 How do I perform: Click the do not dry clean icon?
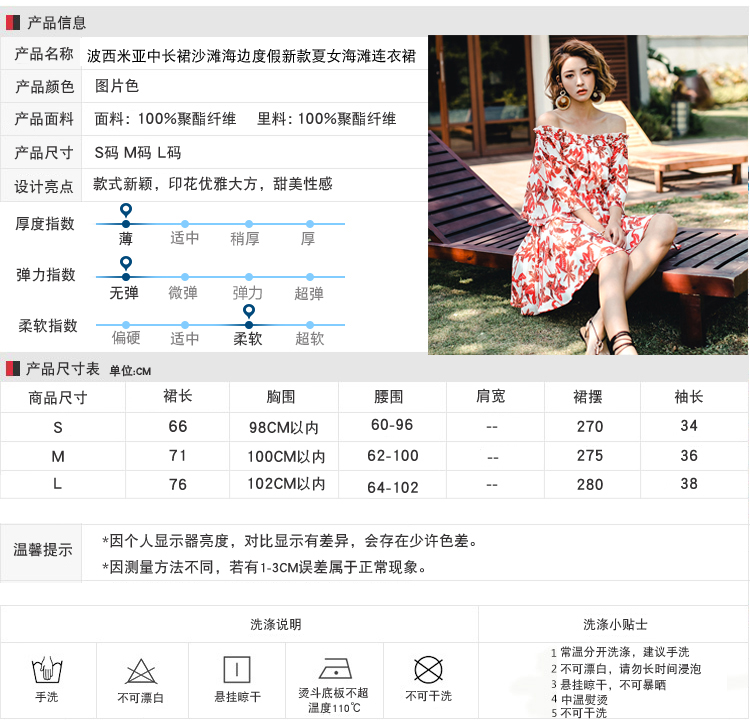[428, 669]
